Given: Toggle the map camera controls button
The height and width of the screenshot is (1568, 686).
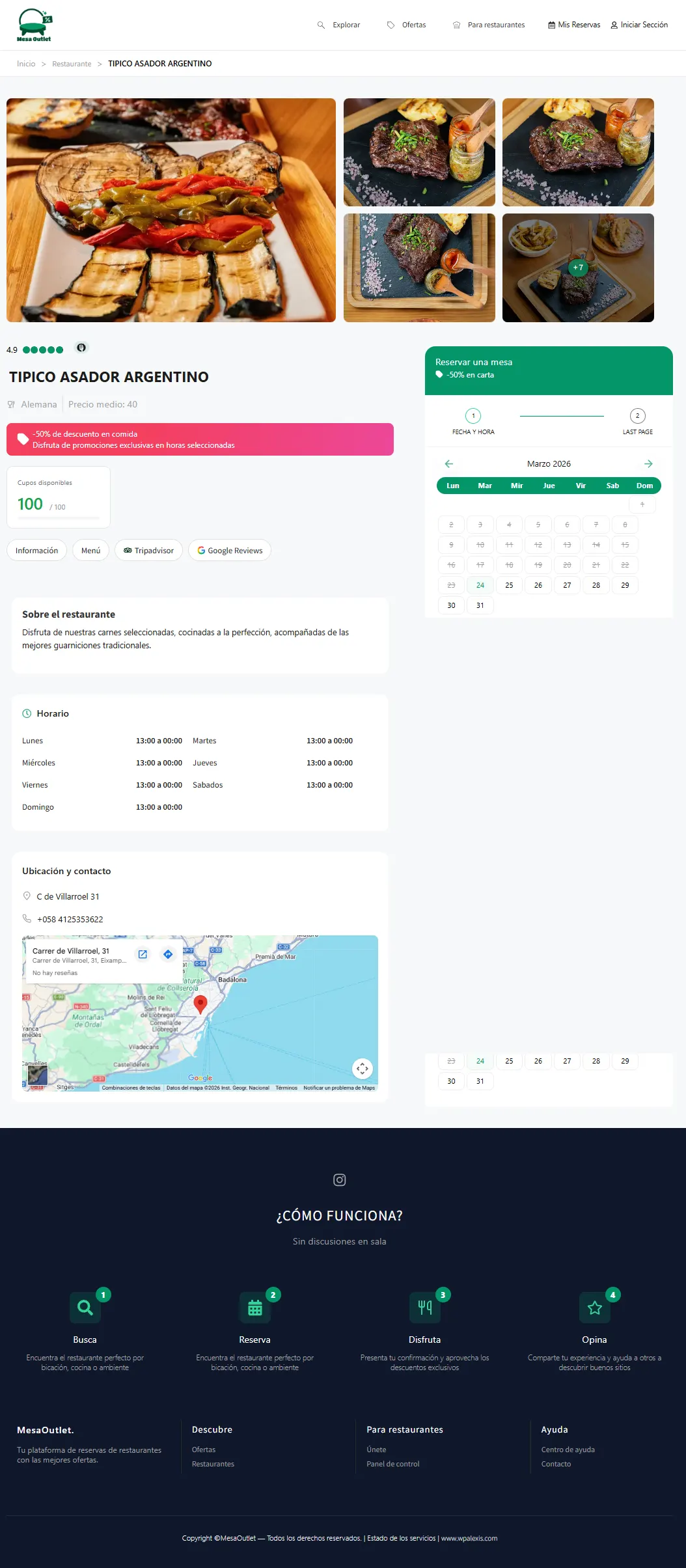Looking at the screenshot, I should (x=363, y=1068).
